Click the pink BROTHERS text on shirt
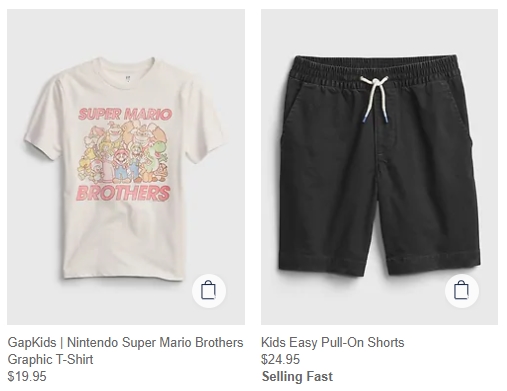The image size is (507, 391). pos(123,193)
